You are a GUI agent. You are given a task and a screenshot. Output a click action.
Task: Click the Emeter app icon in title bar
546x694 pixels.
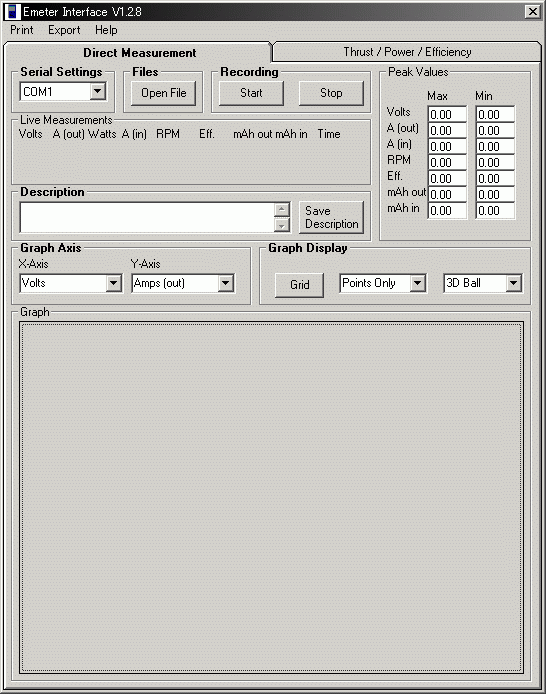click(x=12, y=12)
